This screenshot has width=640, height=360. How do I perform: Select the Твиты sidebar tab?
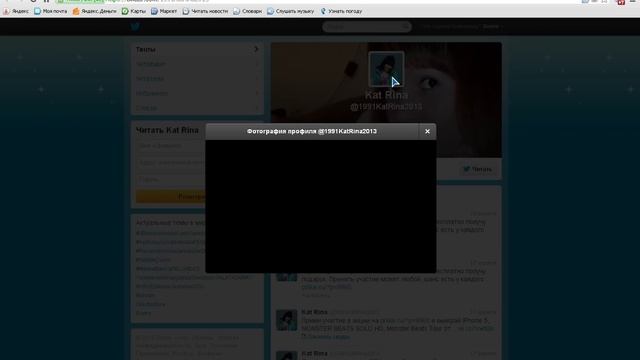coord(197,49)
